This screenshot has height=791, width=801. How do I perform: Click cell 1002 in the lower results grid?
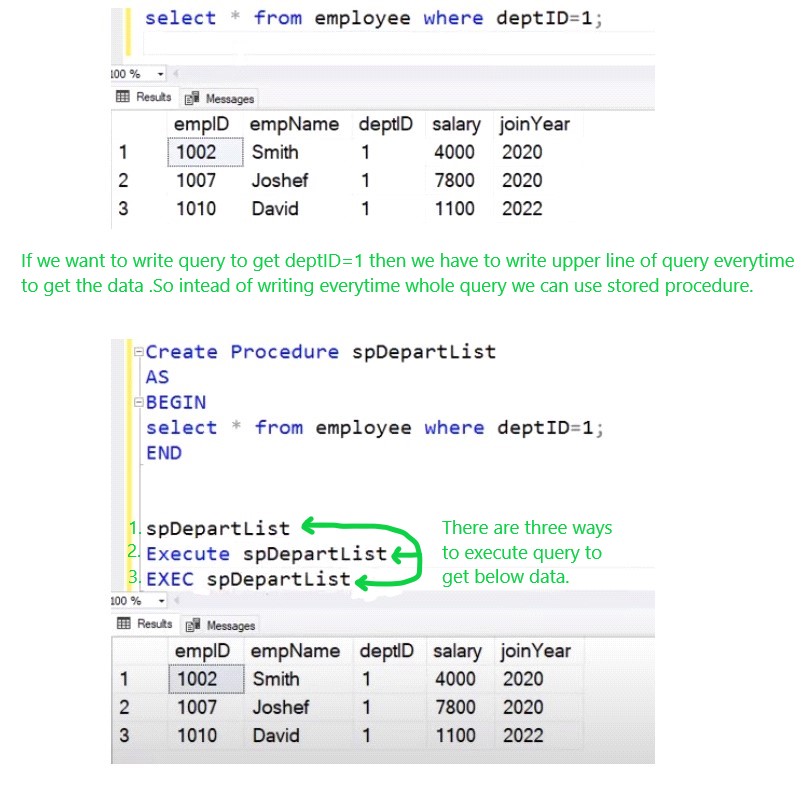pos(206,679)
